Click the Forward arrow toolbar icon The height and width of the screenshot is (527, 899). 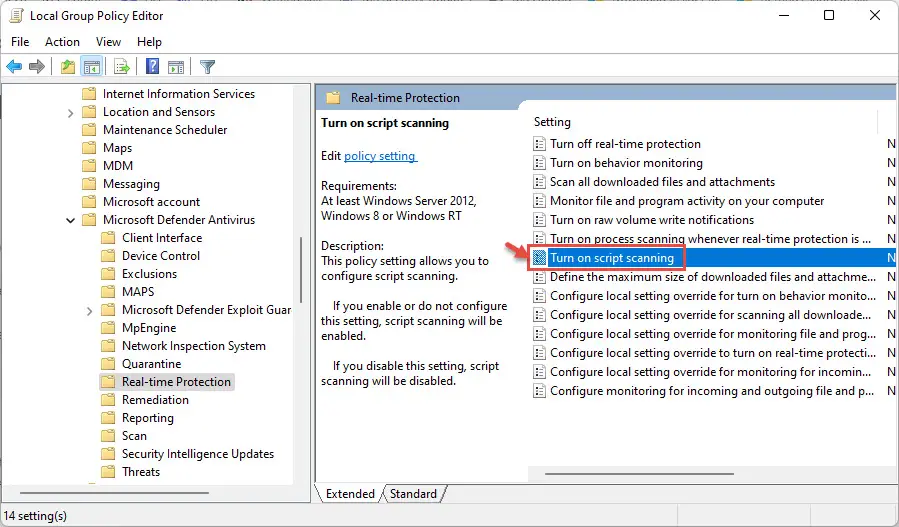pos(37,67)
